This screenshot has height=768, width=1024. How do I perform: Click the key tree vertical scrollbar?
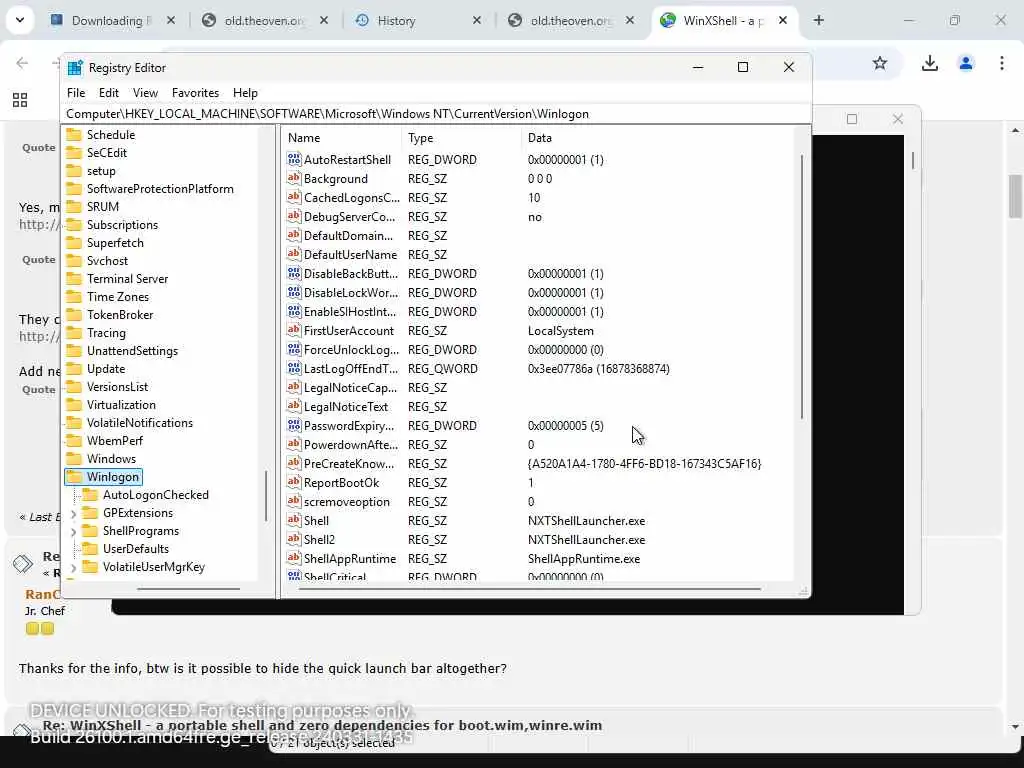pyautogui.click(x=266, y=495)
